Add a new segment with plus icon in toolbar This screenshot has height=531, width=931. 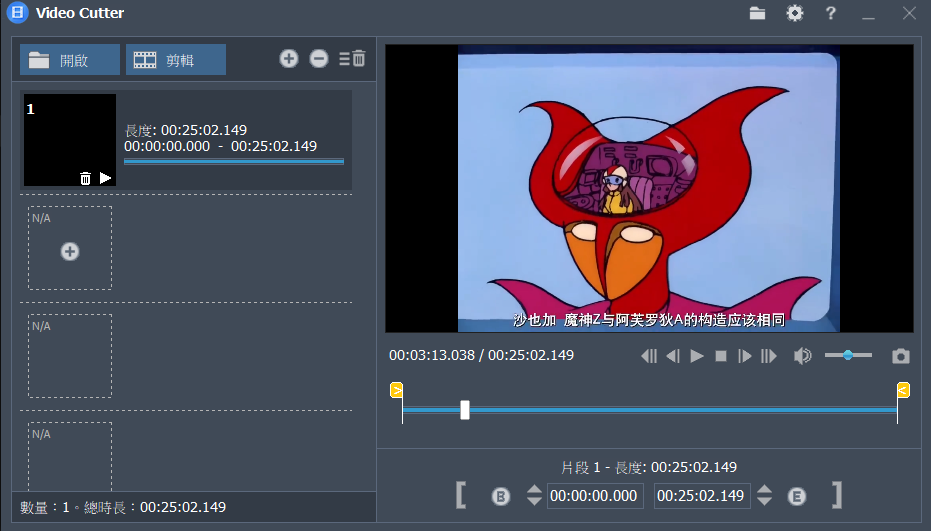tap(289, 59)
